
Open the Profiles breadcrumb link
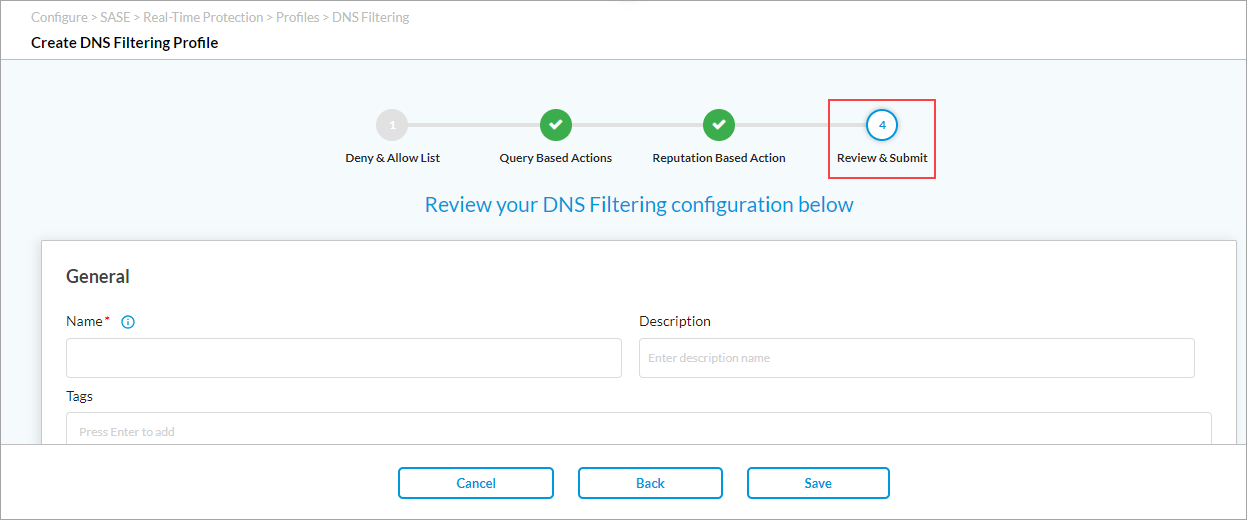(298, 18)
